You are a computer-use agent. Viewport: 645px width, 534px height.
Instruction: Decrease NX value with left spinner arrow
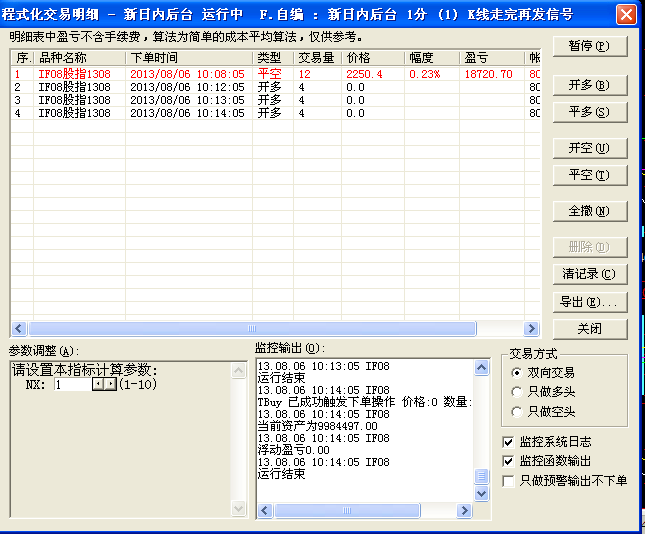(98, 385)
